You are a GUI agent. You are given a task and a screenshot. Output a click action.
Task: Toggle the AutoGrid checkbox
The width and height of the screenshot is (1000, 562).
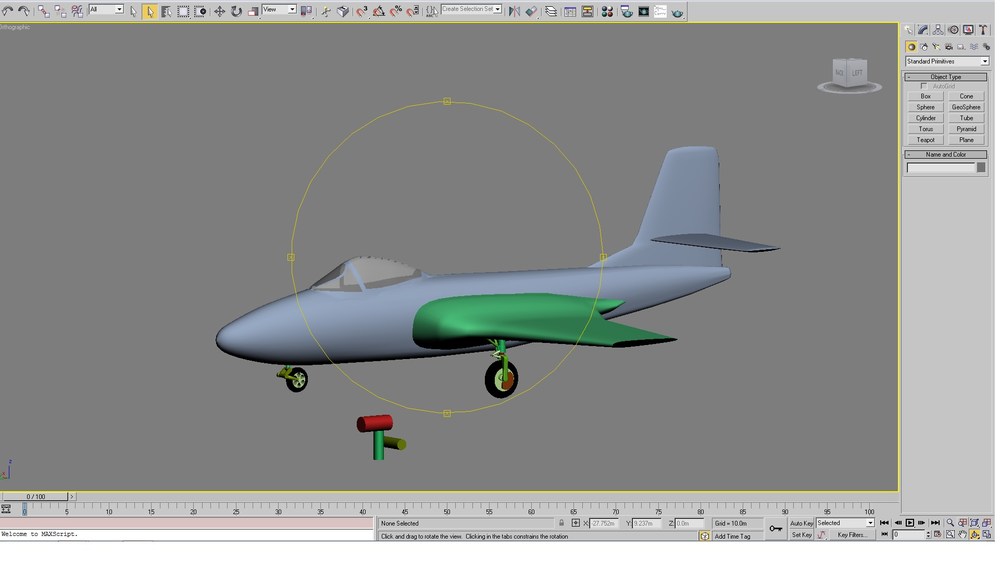[923, 86]
